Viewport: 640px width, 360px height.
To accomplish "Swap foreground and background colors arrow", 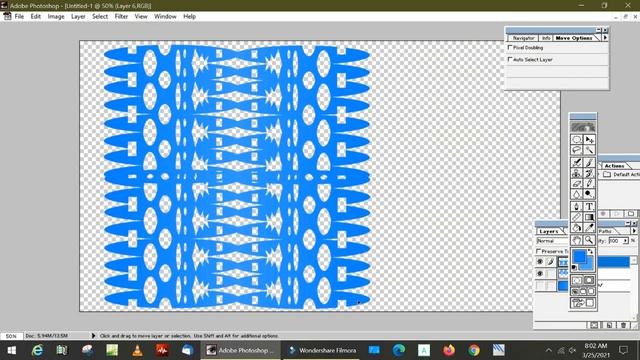I will pos(590,252).
